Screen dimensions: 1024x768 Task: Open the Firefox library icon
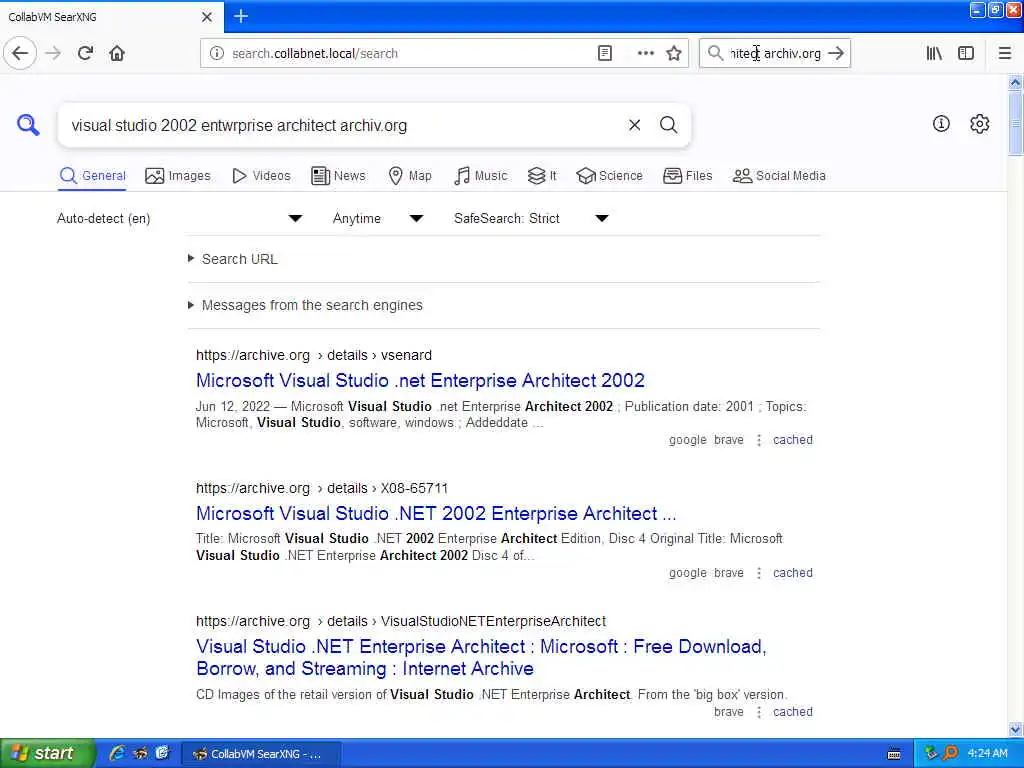coord(934,53)
